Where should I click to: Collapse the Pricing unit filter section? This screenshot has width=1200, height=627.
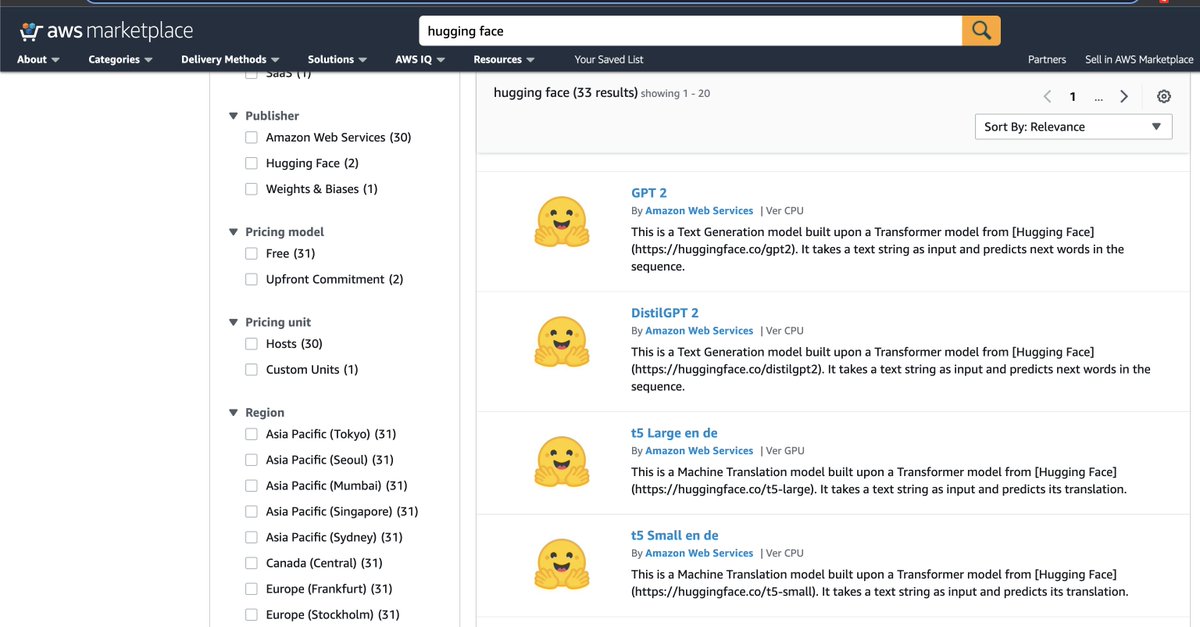pyautogui.click(x=234, y=322)
